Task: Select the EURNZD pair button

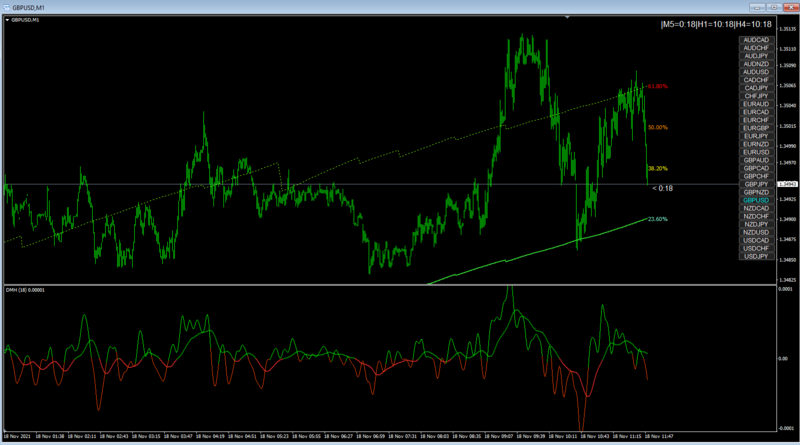Action: click(756, 144)
